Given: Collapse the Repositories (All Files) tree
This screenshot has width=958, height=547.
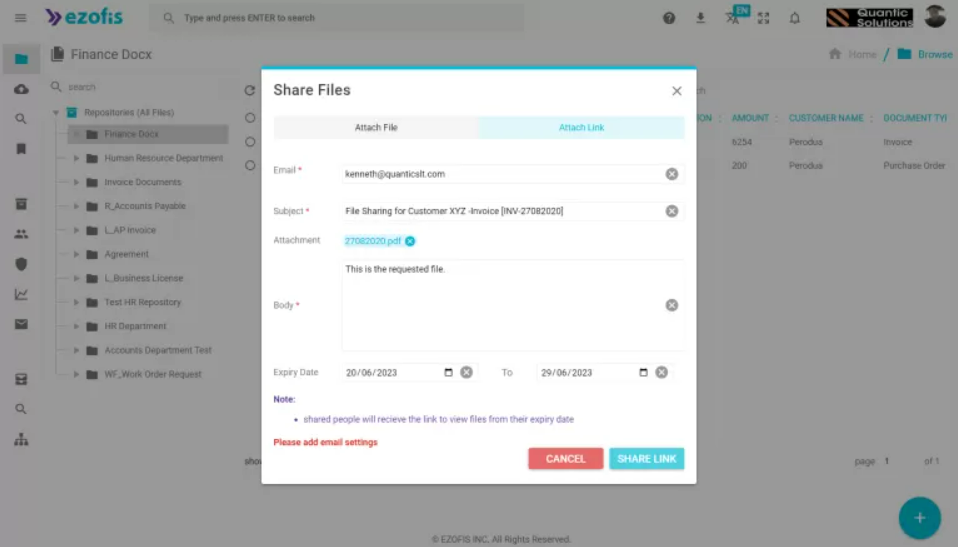Looking at the screenshot, I should tap(56, 113).
